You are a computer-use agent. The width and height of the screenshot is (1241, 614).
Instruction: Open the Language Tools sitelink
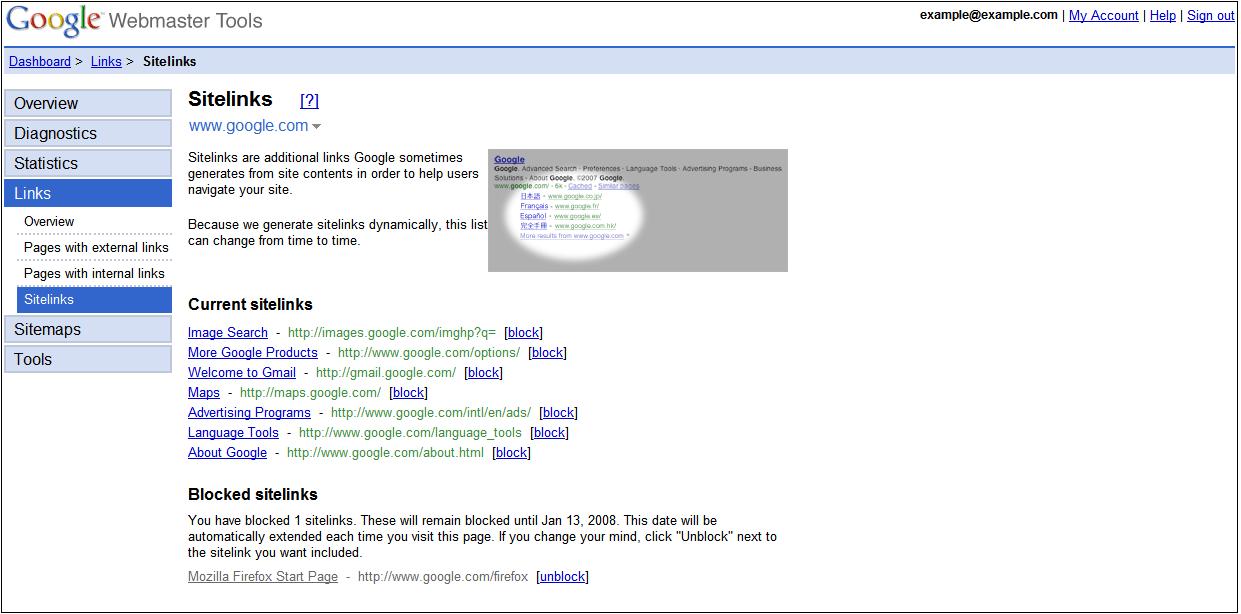click(233, 433)
